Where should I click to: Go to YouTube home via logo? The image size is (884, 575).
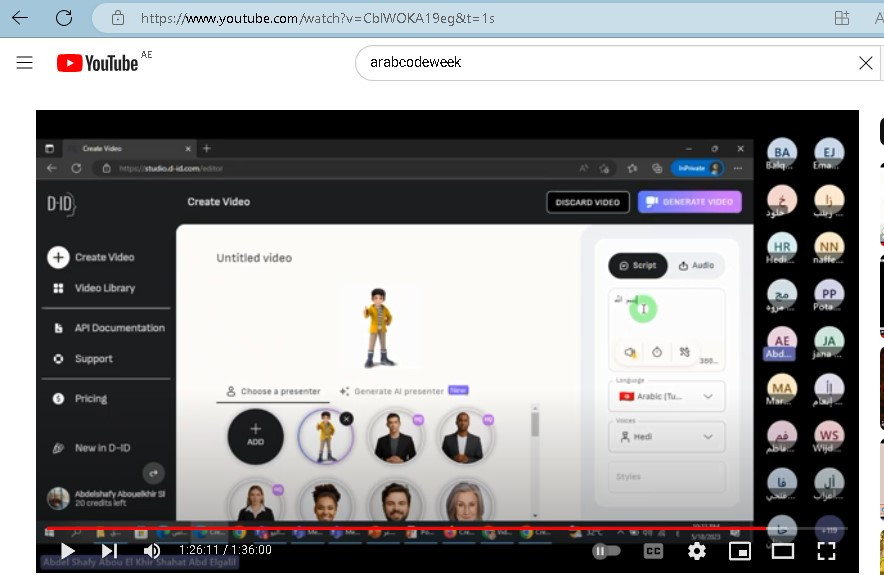point(98,63)
